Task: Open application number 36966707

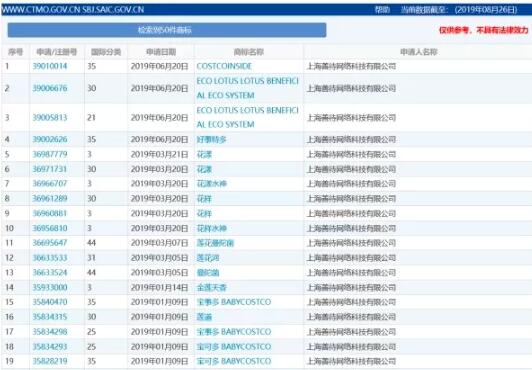Action: (x=50, y=183)
